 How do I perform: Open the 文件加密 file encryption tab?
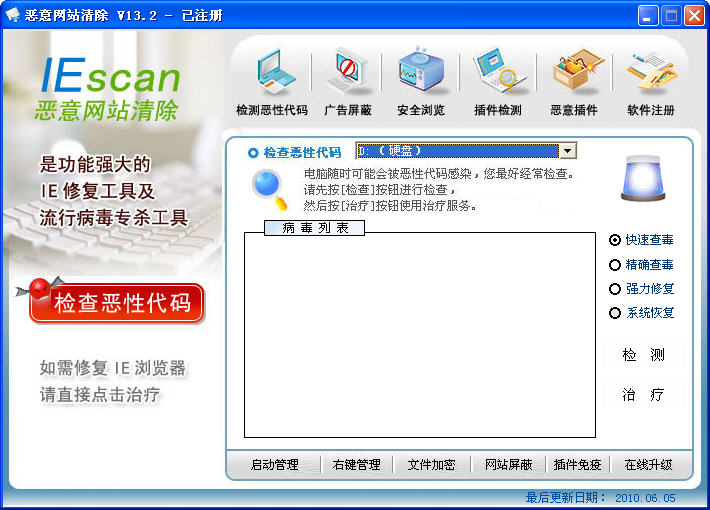(431, 465)
